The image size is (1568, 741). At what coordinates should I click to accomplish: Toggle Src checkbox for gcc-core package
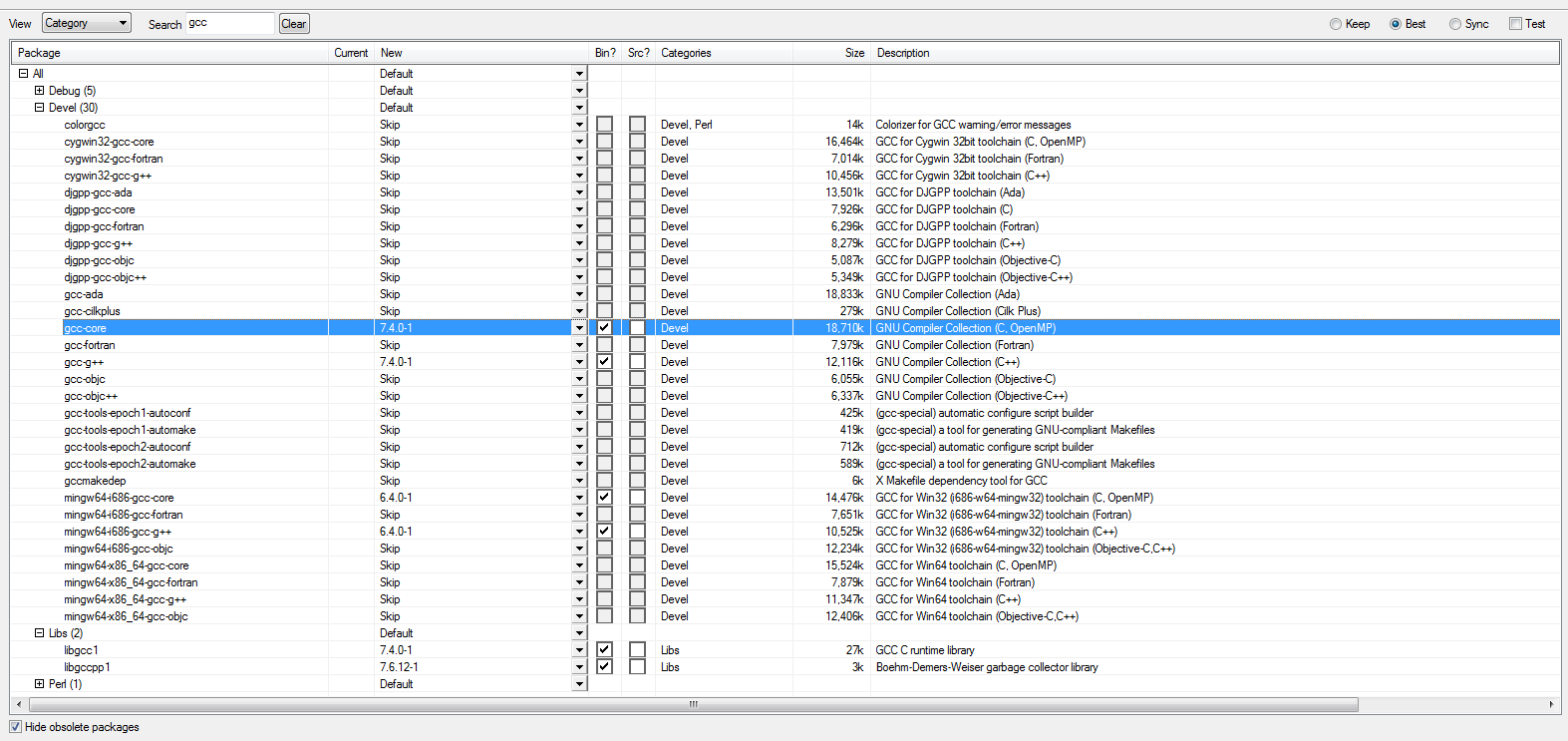(x=637, y=328)
